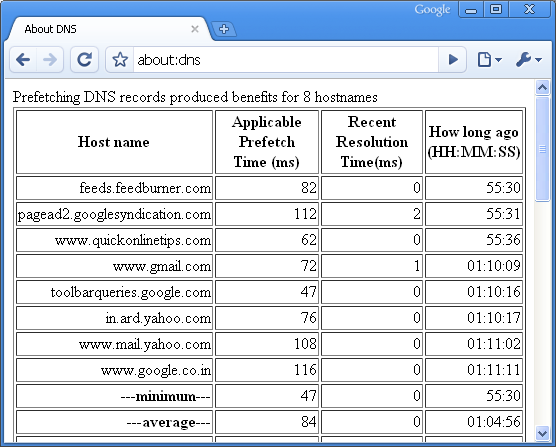Open a new tab with plus button
Image resolution: width=556 pixels, height=447 pixels.
click(x=224, y=29)
